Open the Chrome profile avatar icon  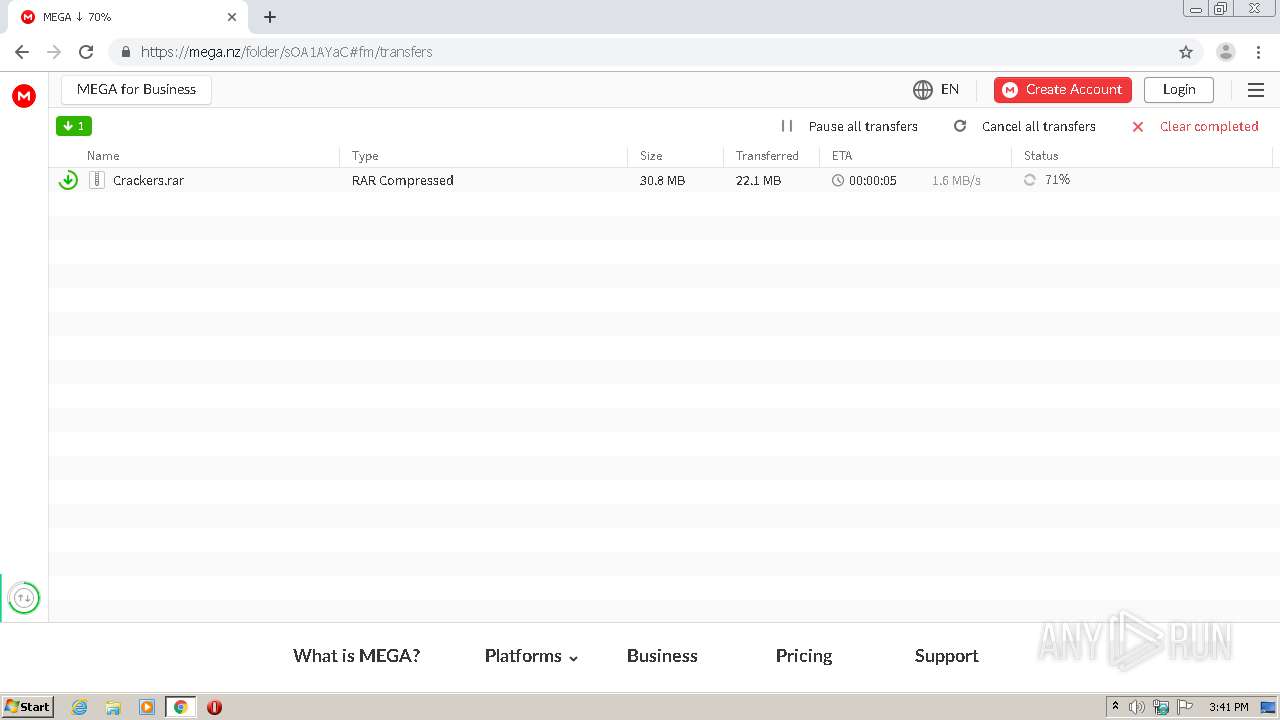1225,52
